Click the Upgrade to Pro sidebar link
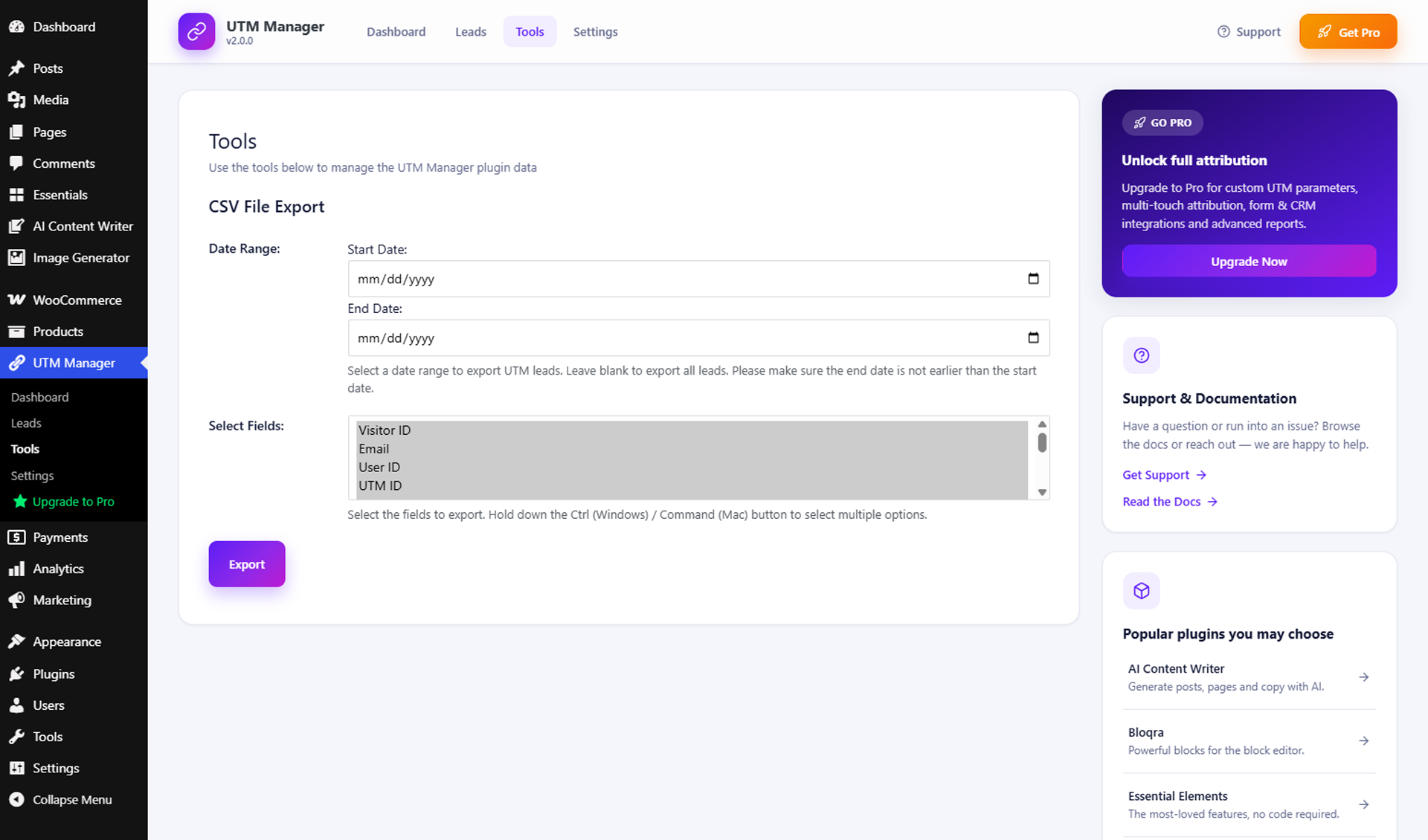The height and width of the screenshot is (840, 1428). (74, 502)
